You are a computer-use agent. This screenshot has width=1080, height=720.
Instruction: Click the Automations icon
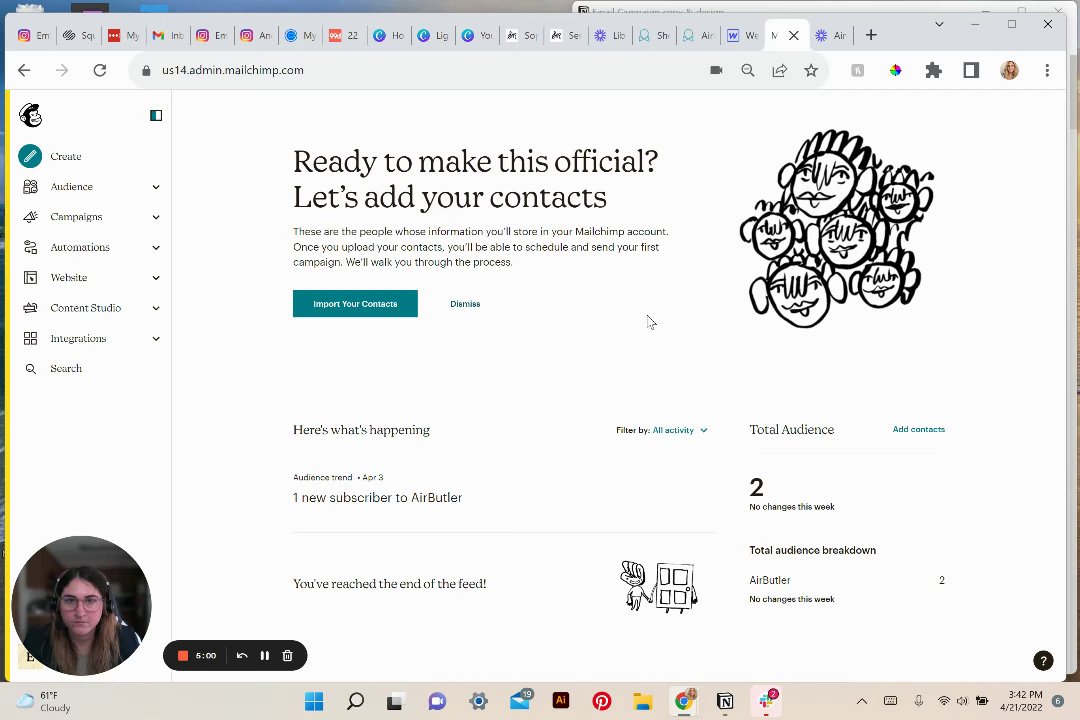30,247
